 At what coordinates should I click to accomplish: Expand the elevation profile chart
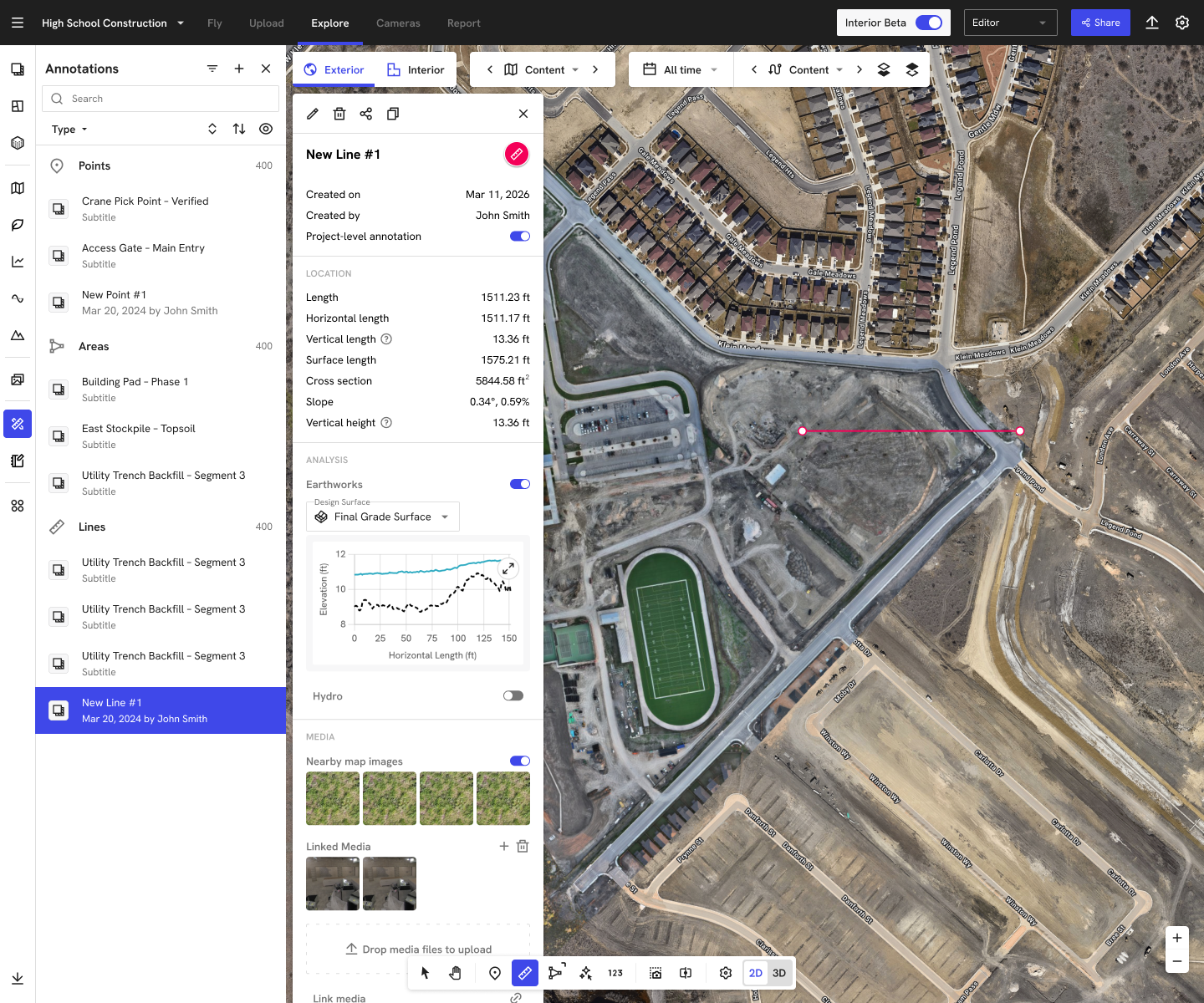tap(508, 568)
